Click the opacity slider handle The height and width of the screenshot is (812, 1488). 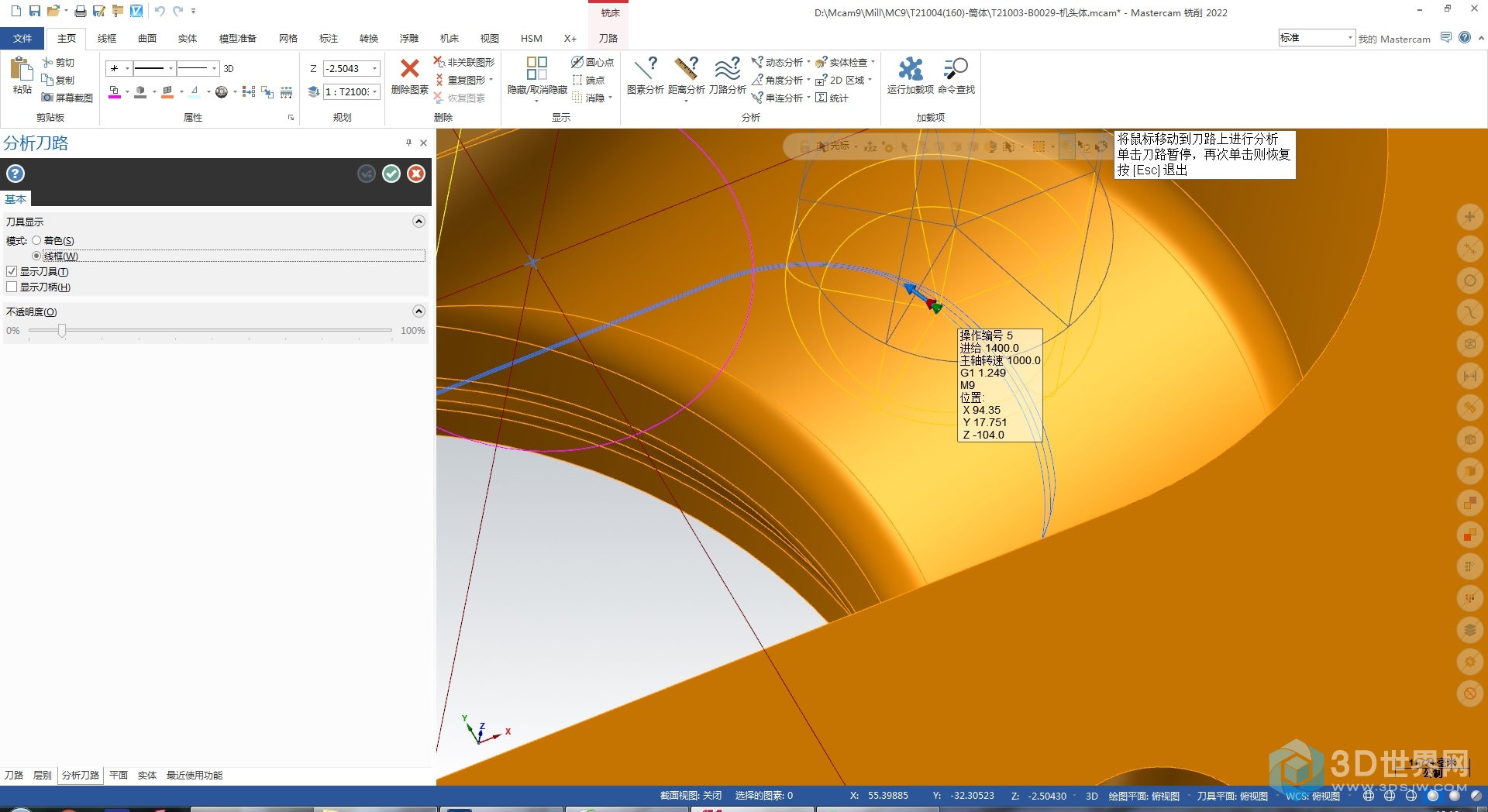coord(62,330)
